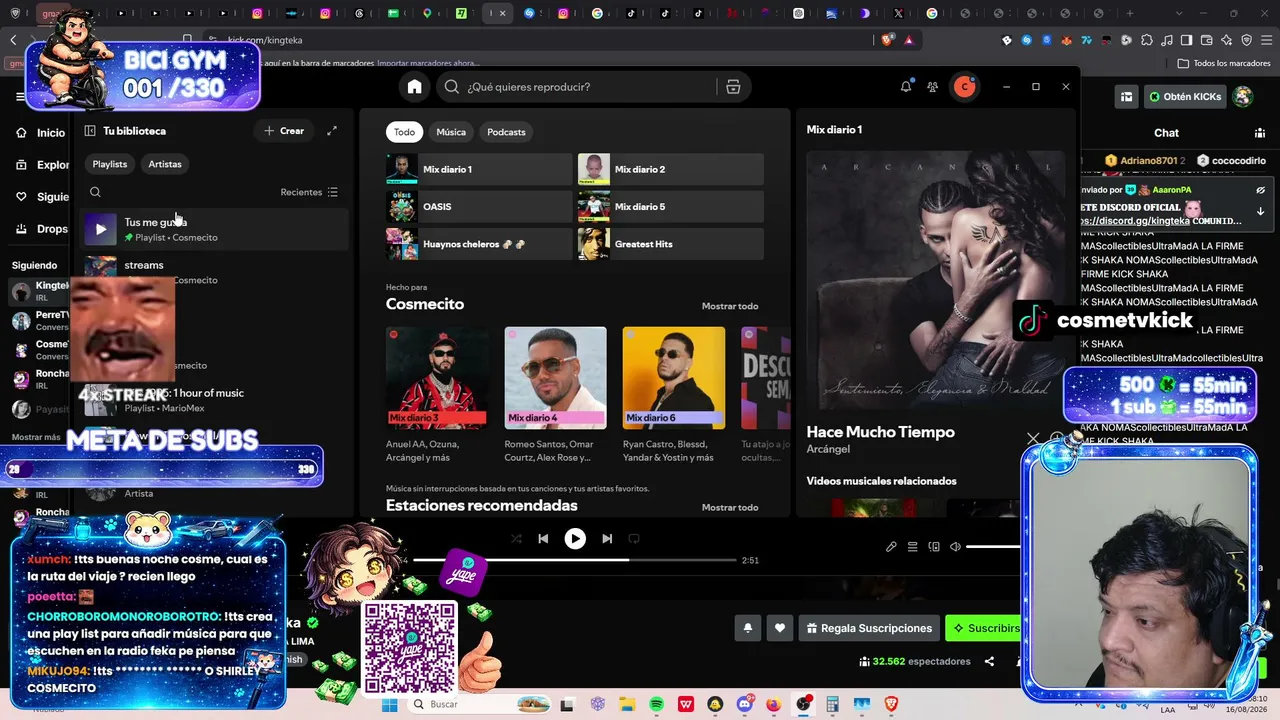
Task: Toggle shuffle in the Spotify player
Action: (516, 538)
